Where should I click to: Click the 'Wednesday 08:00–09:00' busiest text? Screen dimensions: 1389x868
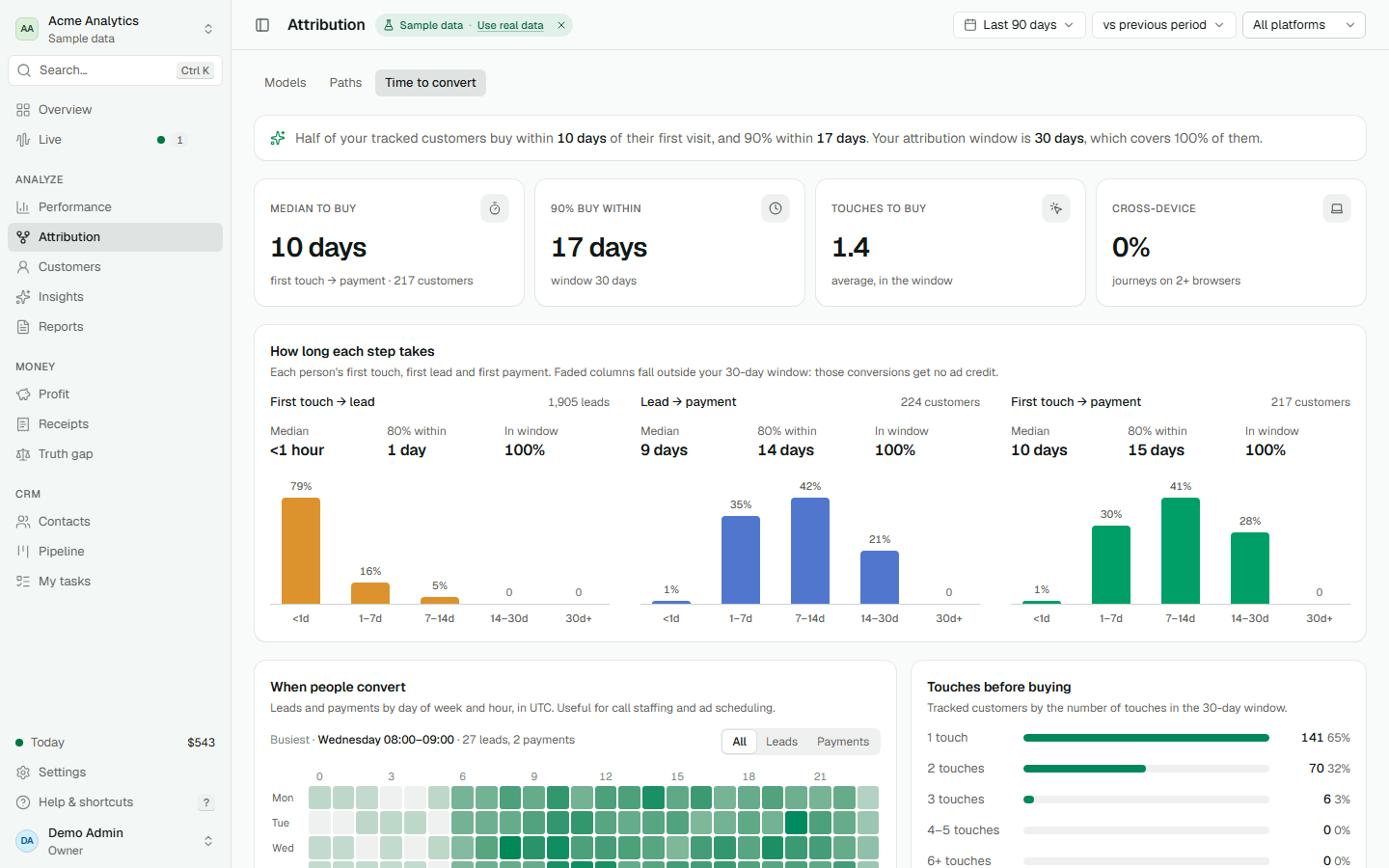(x=386, y=740)
